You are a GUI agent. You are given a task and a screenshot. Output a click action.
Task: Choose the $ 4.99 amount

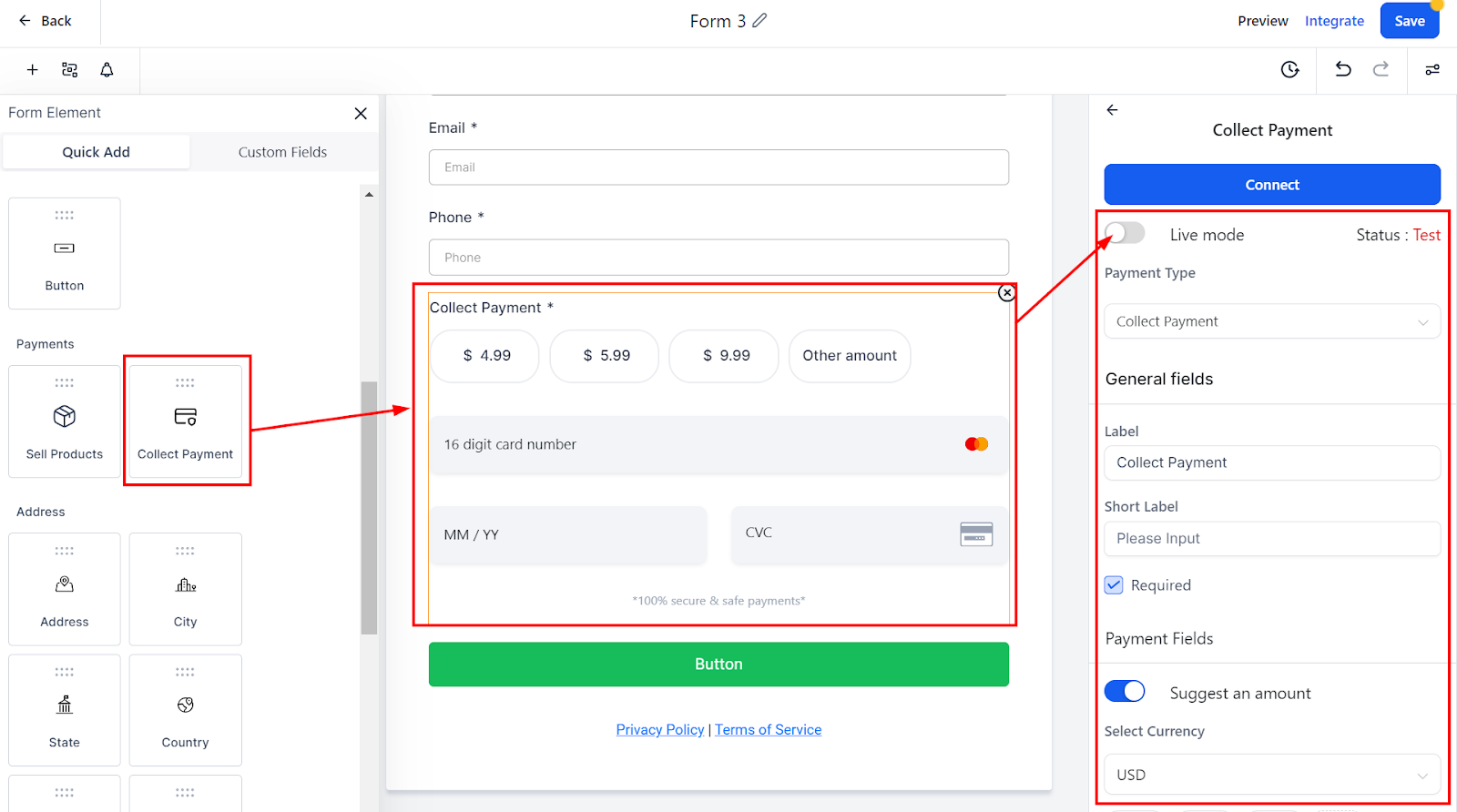point(484,356)
